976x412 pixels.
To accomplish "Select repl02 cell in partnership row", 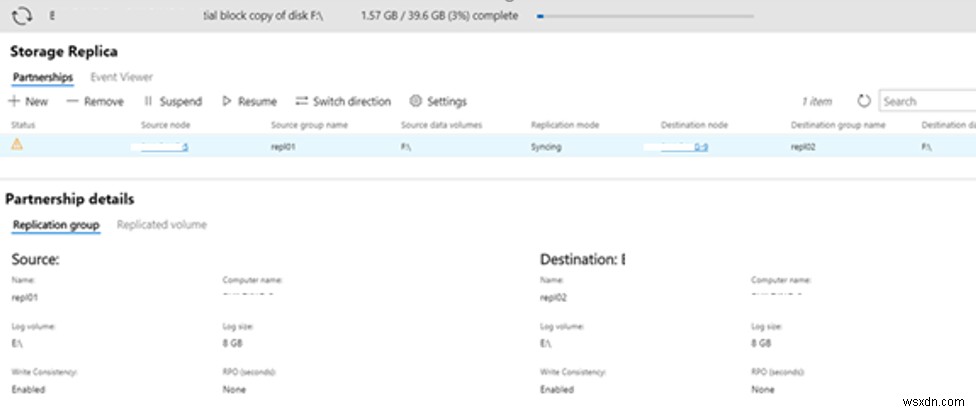I will tap(803, 148).
